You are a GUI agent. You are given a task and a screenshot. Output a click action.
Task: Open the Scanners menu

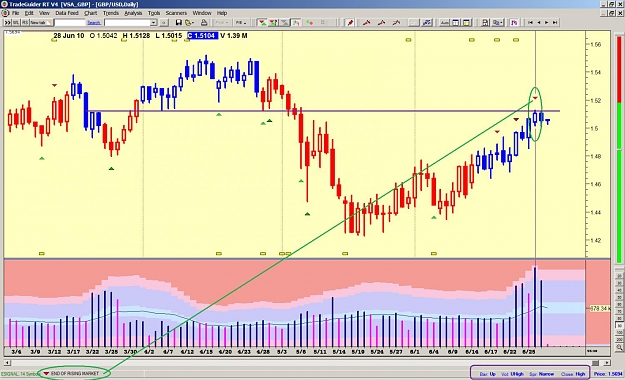pyautogui.click(x=176, y=13)
